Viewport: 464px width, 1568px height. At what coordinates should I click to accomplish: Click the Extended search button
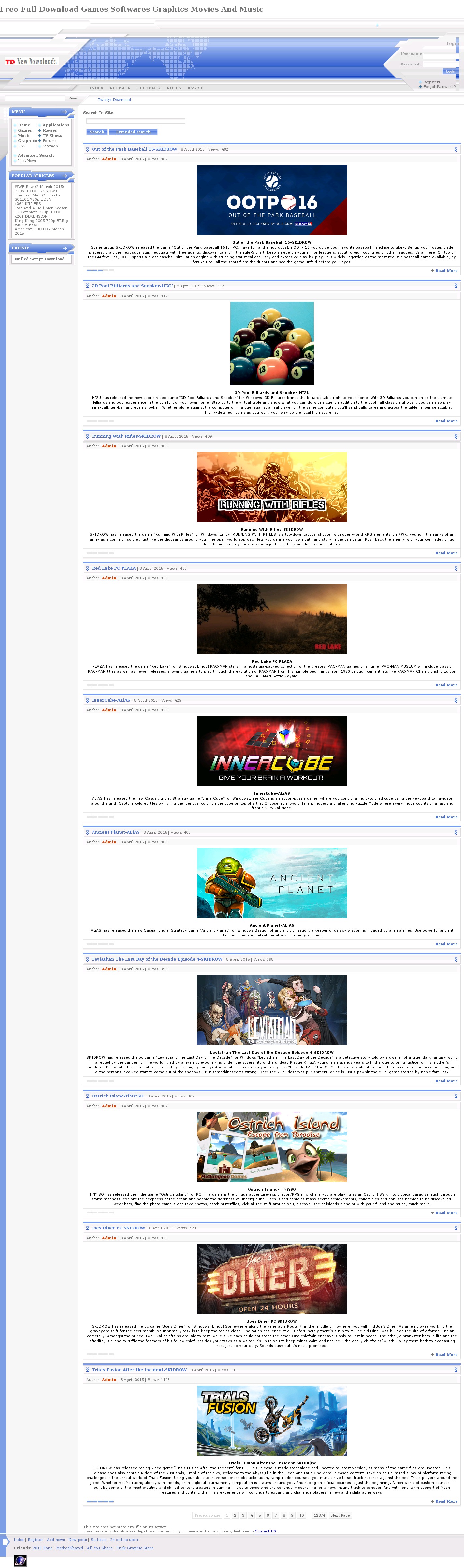click(133, 132)
